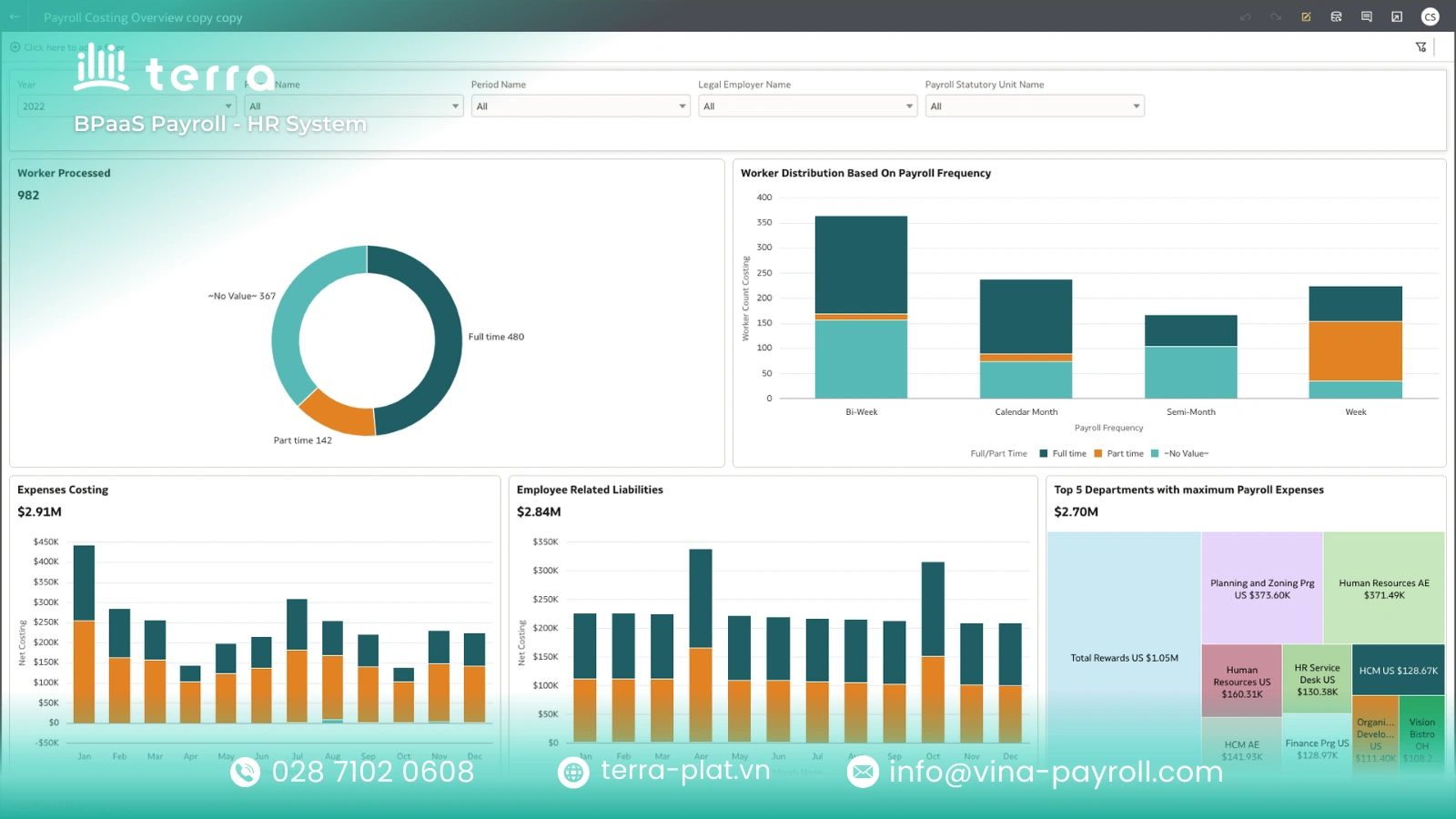Image resolution: width=1456 pixels, height=819 pixels.
Task: Select the Human Resources US $160.31K tile
Action: tap(1241, 682)
